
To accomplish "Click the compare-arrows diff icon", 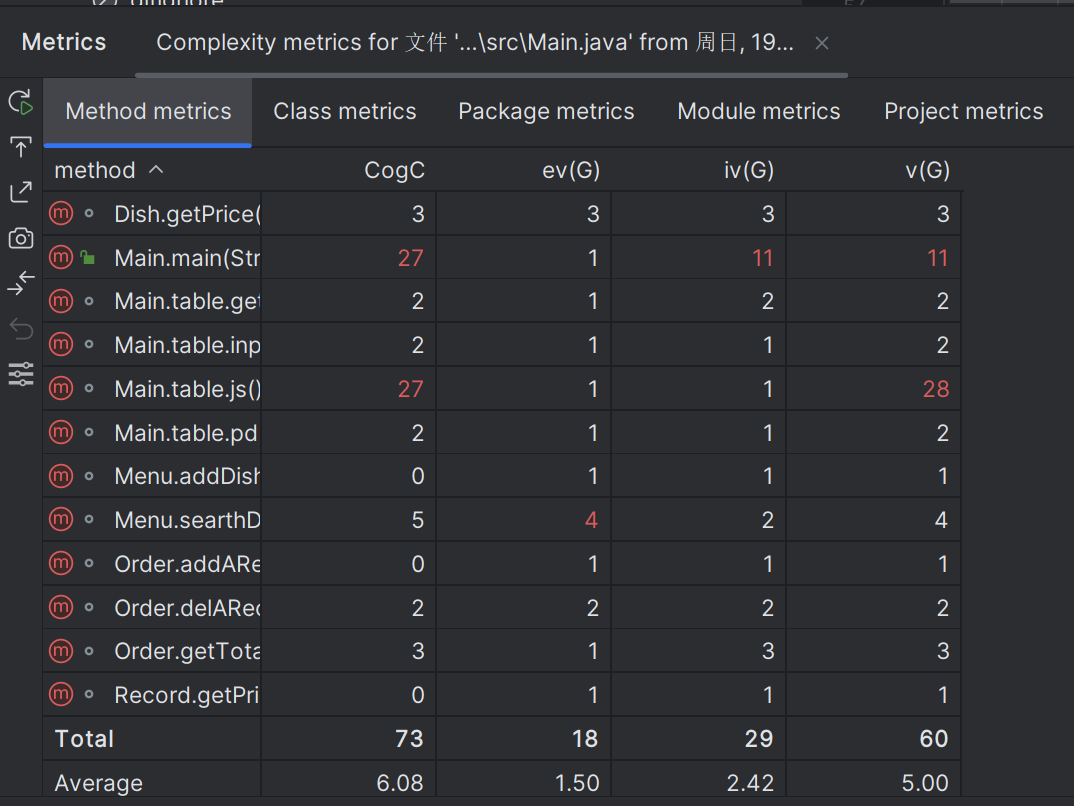I will point(21,284).
